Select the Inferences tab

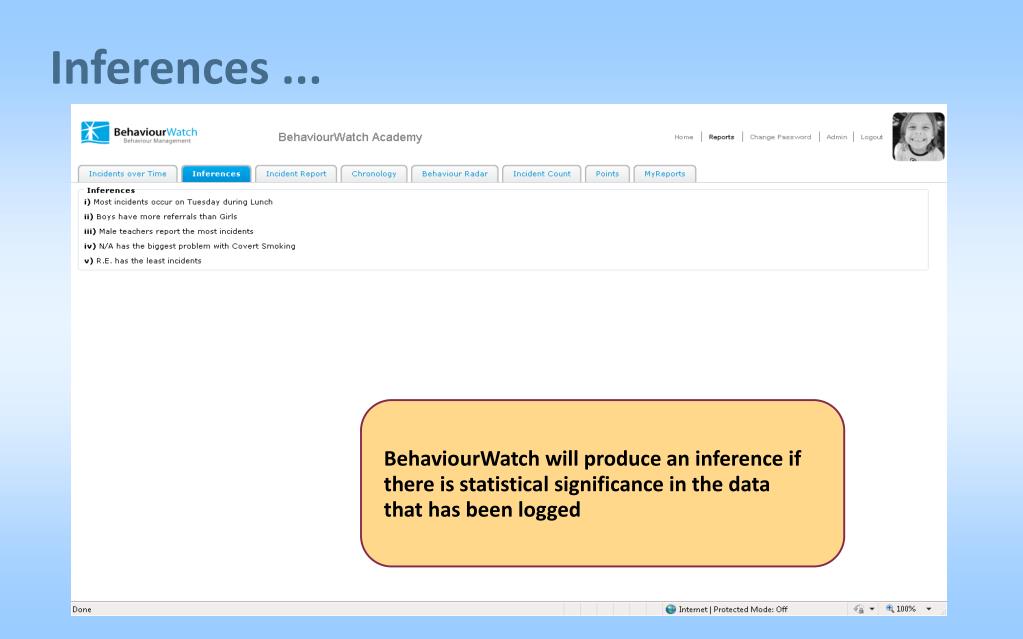click(x=216, y=174)
